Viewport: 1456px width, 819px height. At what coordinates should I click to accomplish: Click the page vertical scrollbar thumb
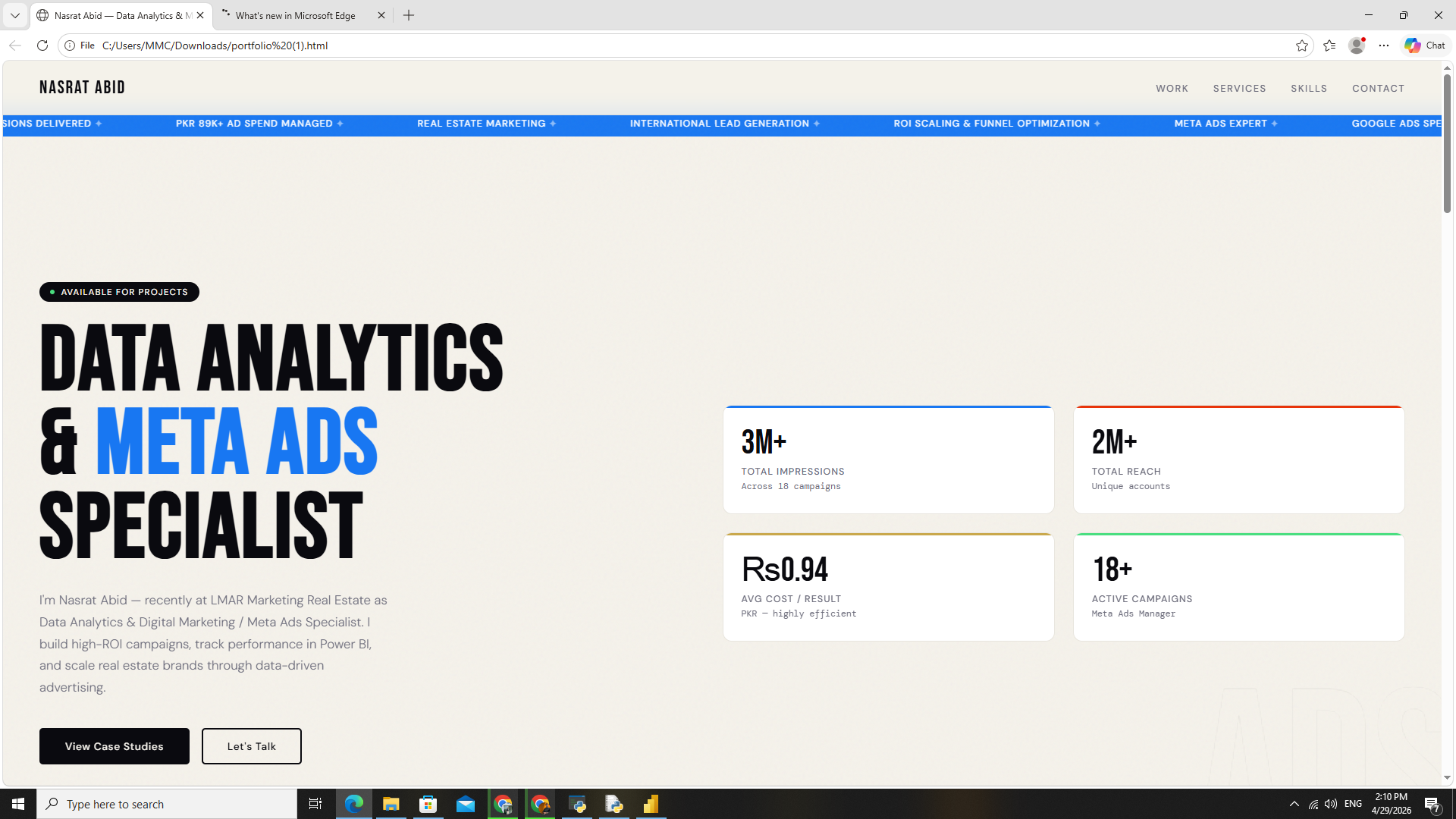pos(1447,143)
